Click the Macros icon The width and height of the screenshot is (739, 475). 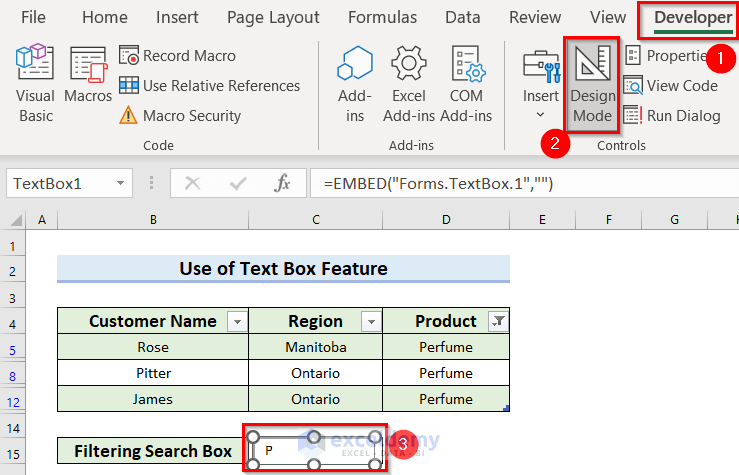[88, 76]
